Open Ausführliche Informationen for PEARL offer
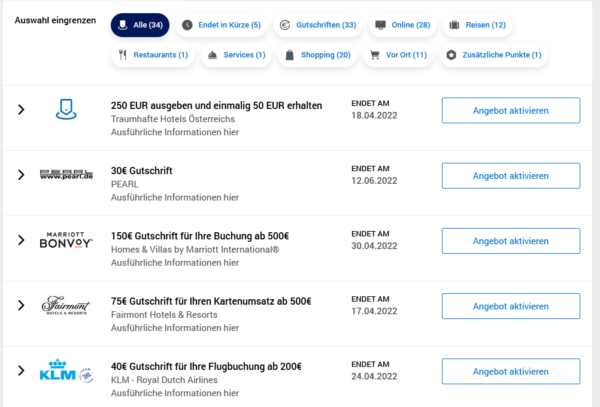Image resolution: width=600 pixels, height=407 pixels. pos(174,197)
